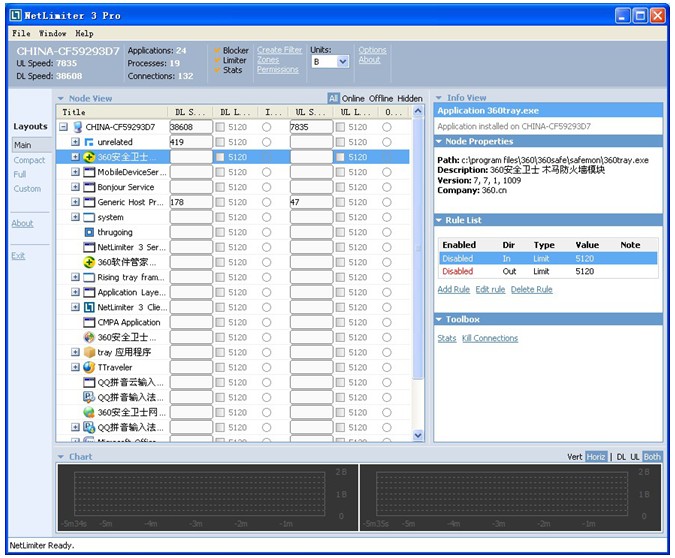Click the Add Rule link
The image size is (675, 558).
click(x=454, y=289)
